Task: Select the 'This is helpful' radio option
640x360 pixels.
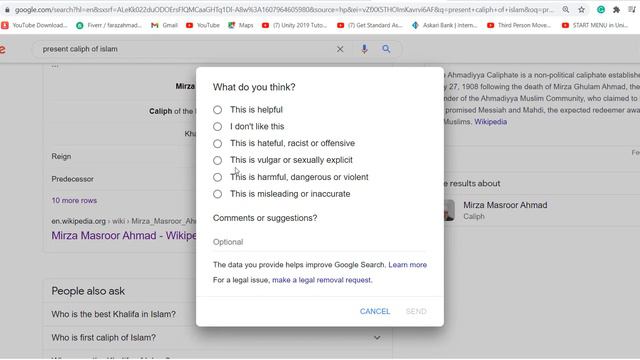Action: pos(218,110)
